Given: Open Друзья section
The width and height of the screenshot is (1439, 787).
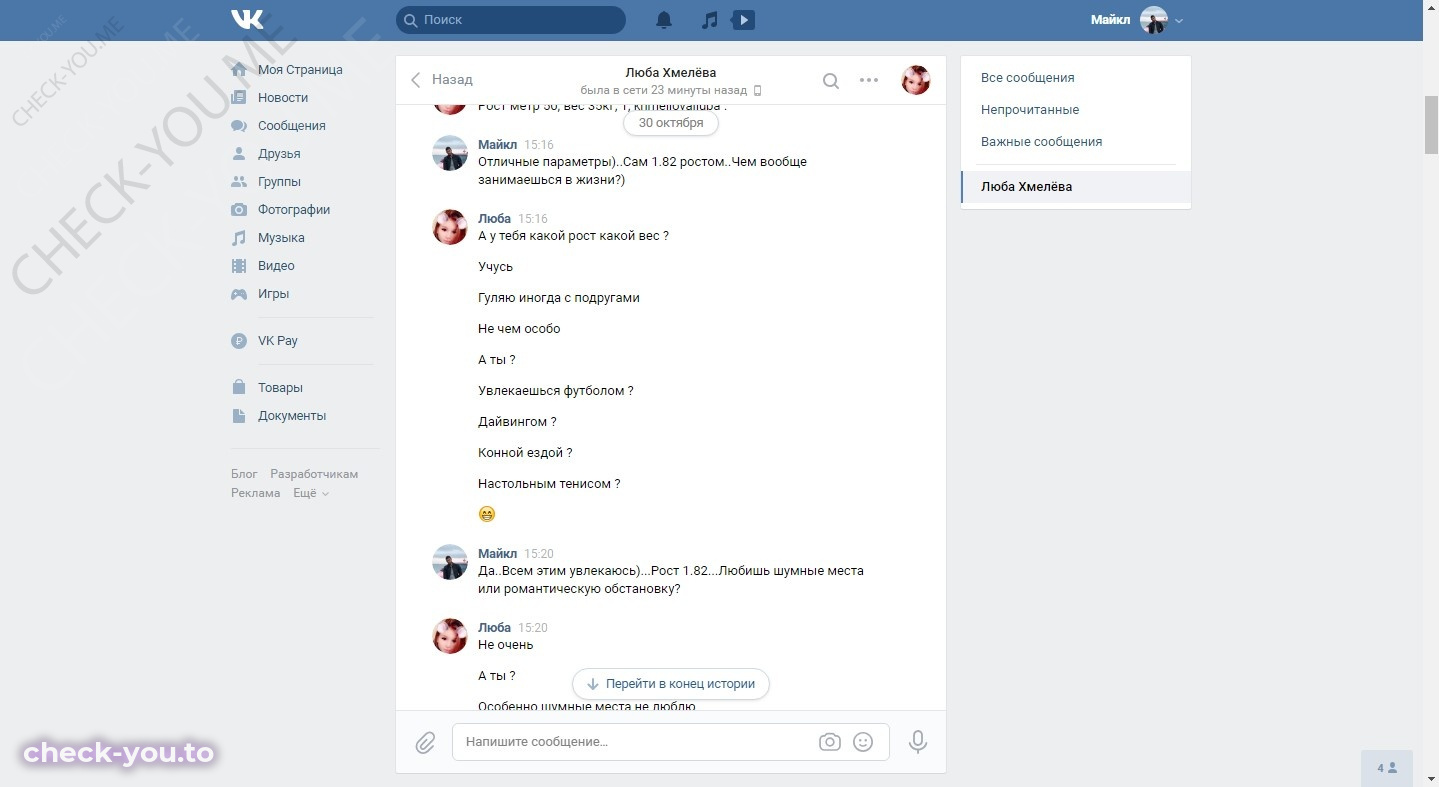Looking at the screenshot, I should click(x=279, y=154).
